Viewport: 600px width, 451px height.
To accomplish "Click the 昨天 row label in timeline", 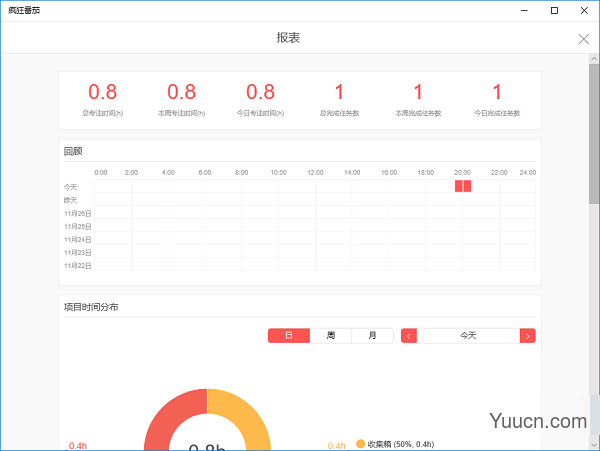I will tap(70, 200).
